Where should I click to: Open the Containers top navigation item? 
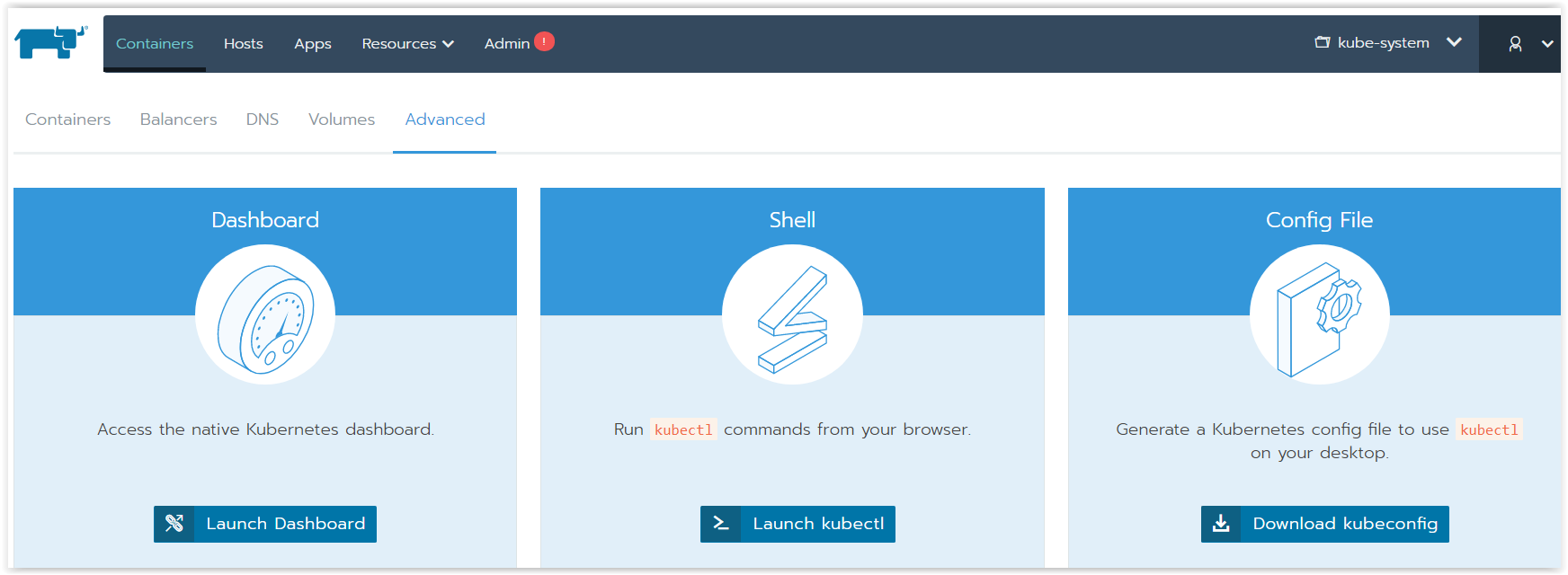[155, 43]
